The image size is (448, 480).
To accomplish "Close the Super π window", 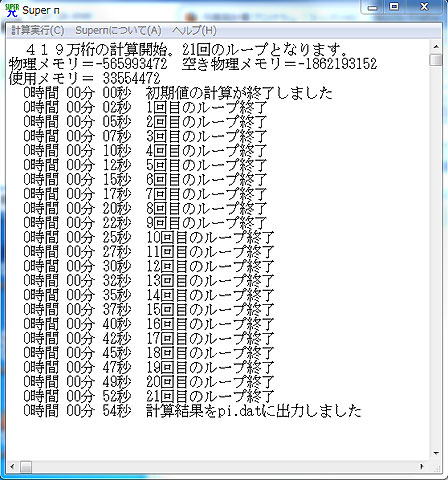I will [x=424, y=7].
